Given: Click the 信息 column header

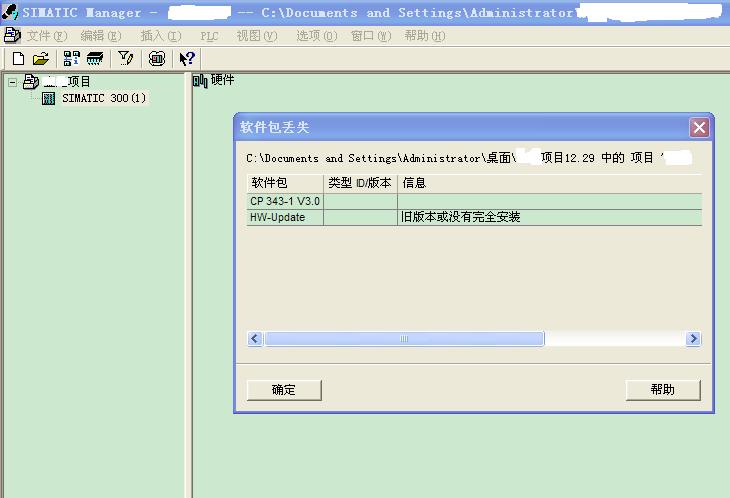Looking at the screenshot, I should 549,183.
